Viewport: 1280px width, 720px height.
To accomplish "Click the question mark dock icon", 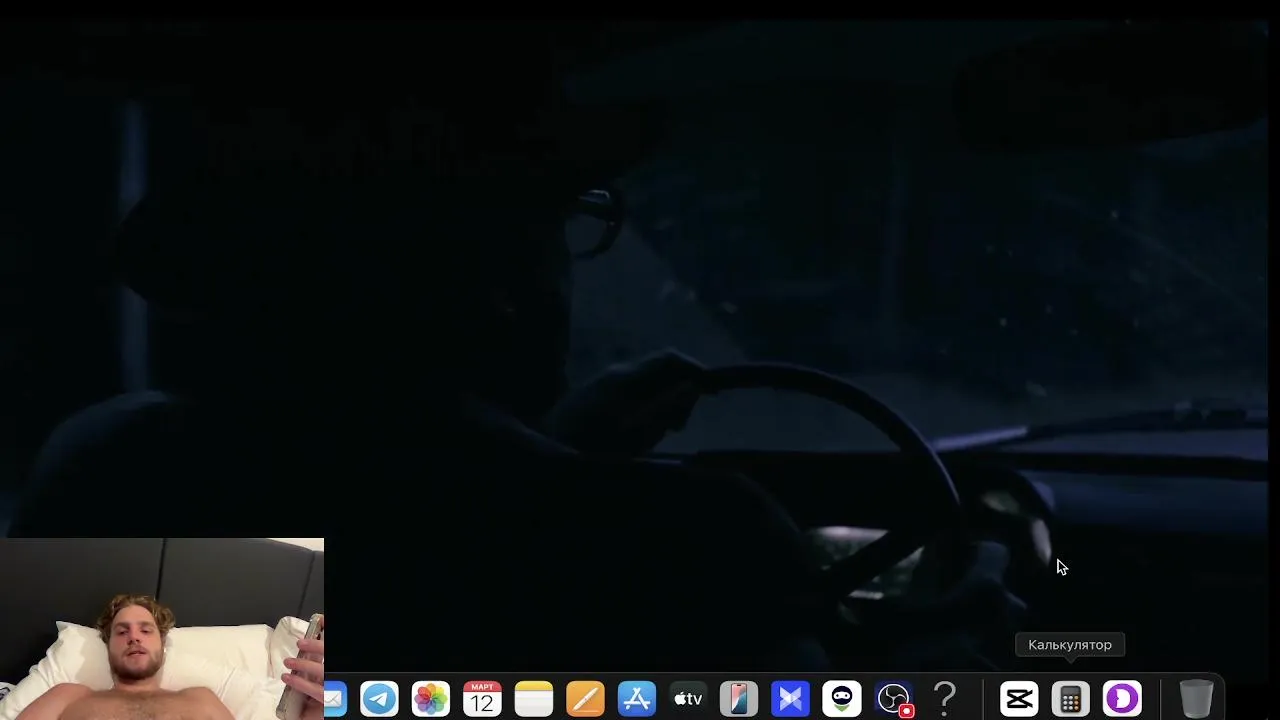I will click(x=945, y=698).
